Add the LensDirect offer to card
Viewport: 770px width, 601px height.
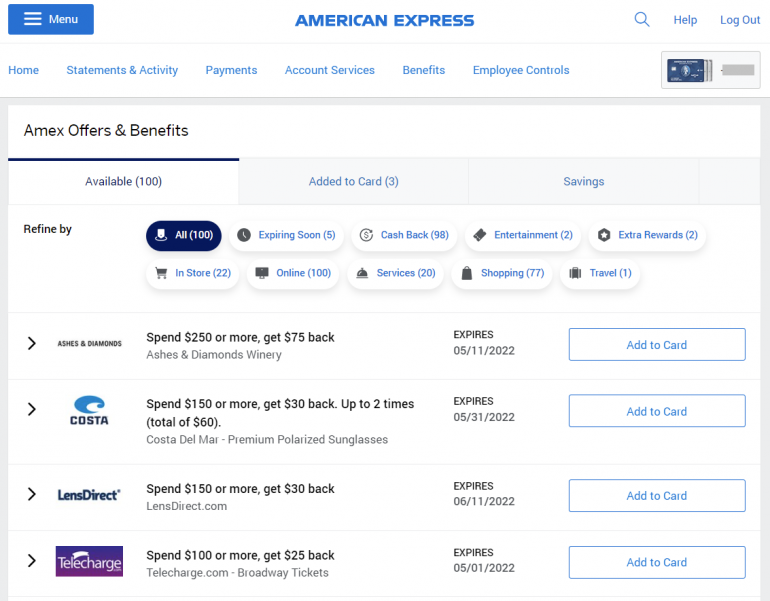pos(656,496)
